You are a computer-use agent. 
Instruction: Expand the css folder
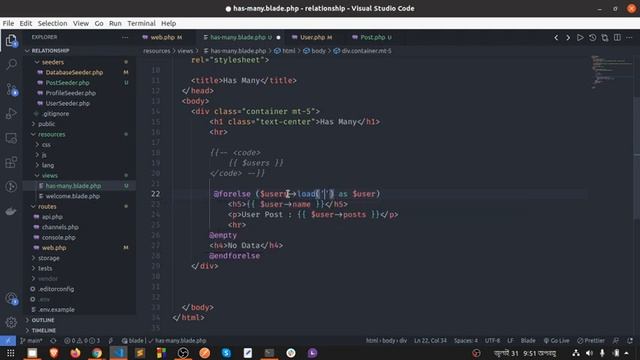(46, 144)
